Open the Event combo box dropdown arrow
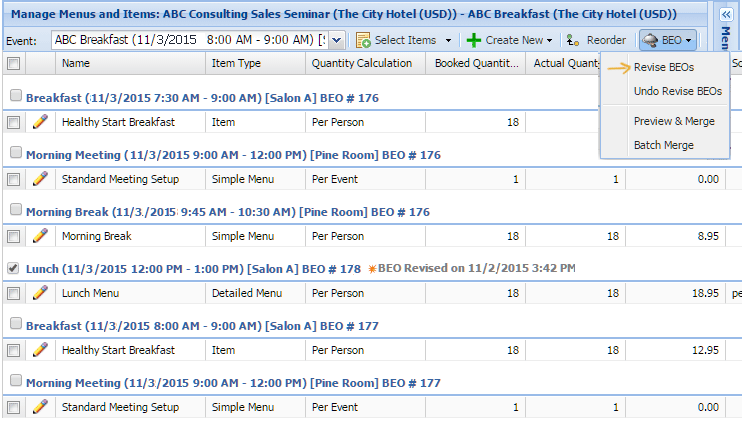 [336, 40]
